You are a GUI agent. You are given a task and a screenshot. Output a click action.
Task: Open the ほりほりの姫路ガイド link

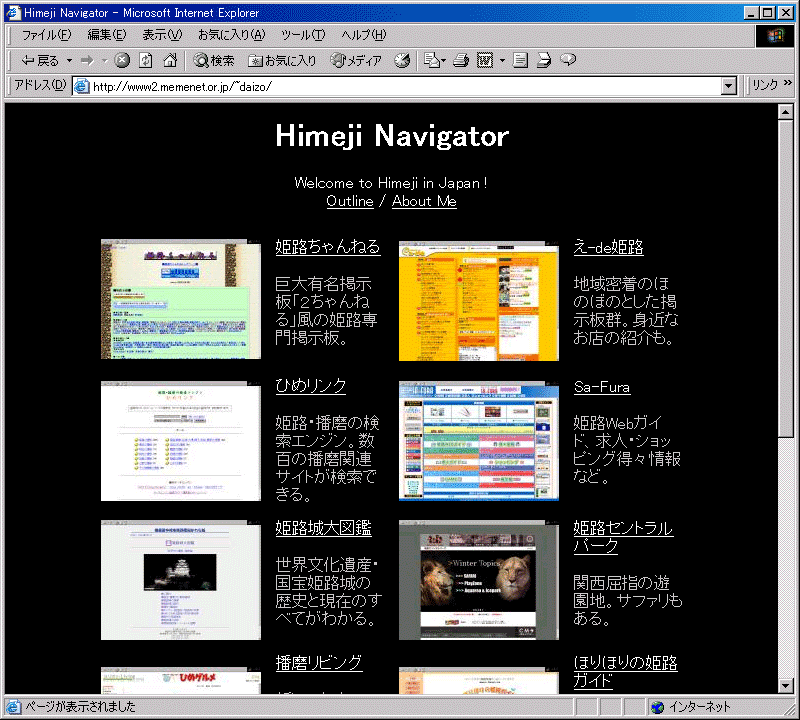(x=625, y=671)
